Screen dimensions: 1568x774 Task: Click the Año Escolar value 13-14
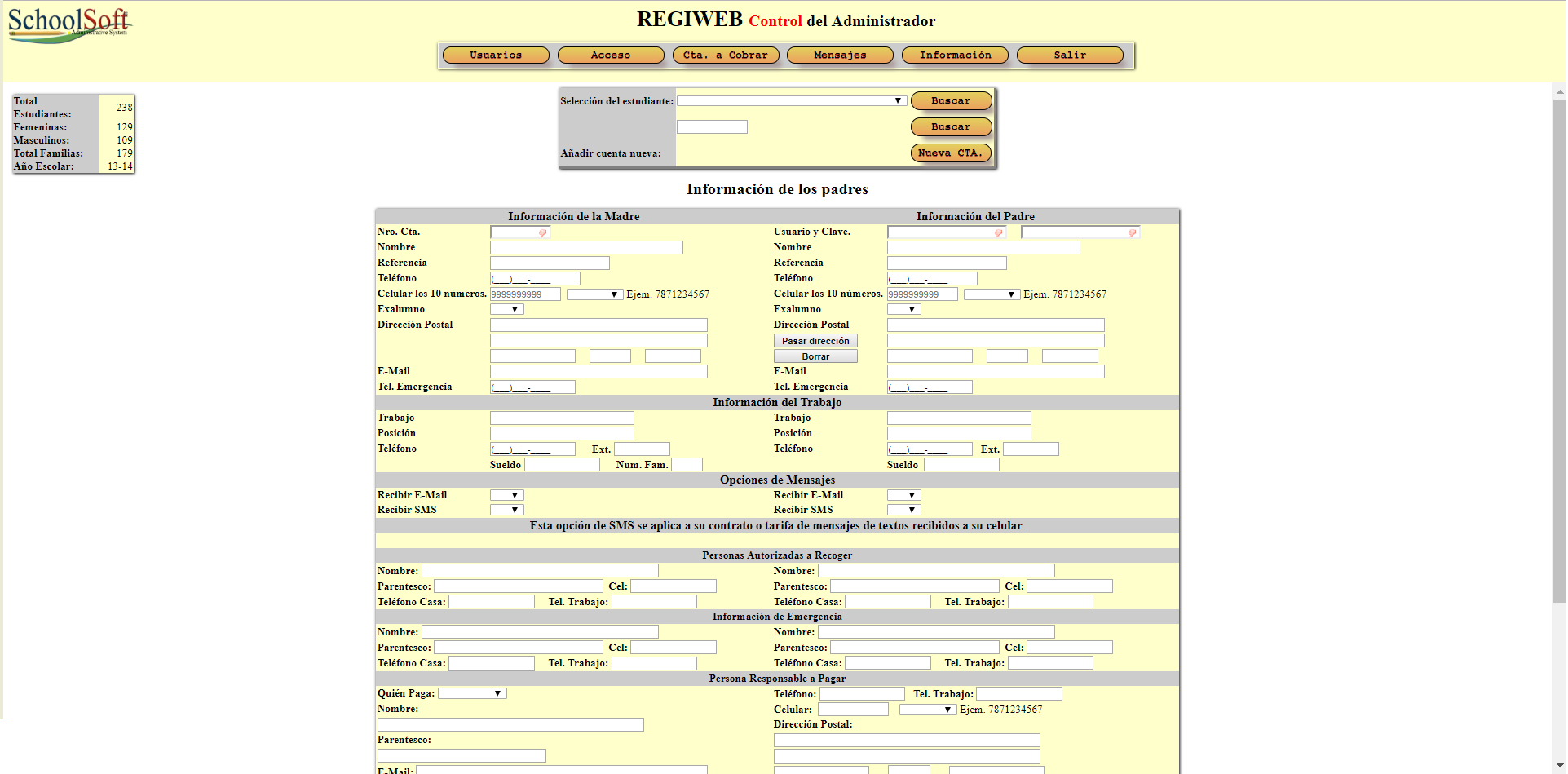[x=120, y=166]
